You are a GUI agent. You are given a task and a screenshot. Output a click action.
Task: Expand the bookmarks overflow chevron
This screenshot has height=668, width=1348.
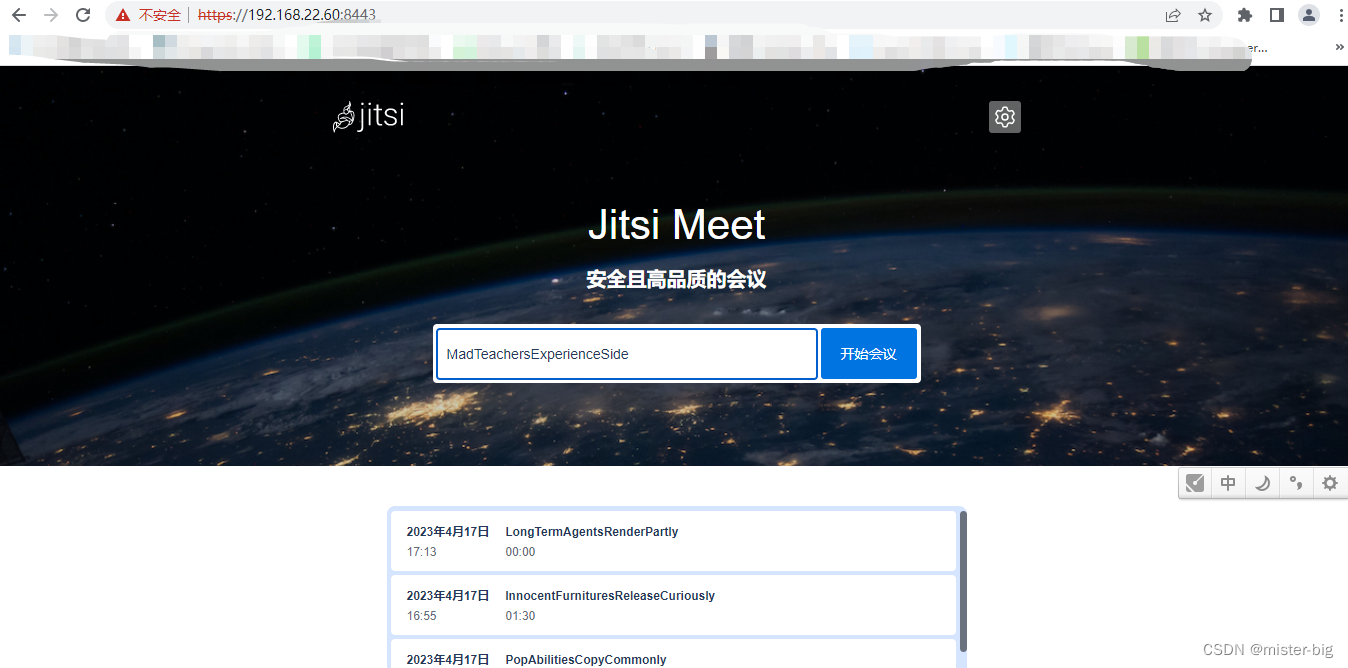tap(1339, 46)
